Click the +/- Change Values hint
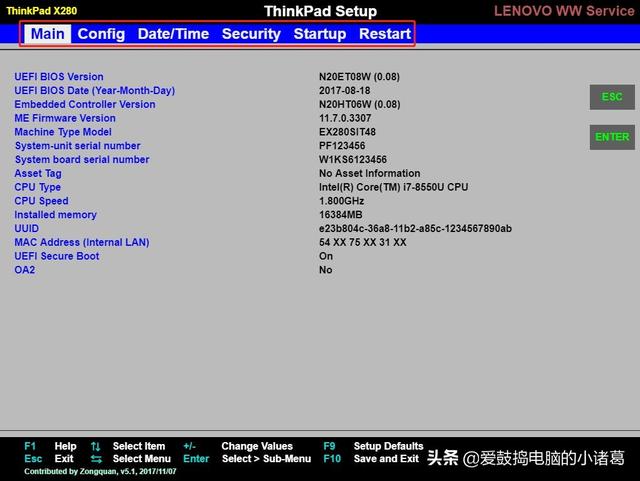The image size is (640, 481). point(238,446)
